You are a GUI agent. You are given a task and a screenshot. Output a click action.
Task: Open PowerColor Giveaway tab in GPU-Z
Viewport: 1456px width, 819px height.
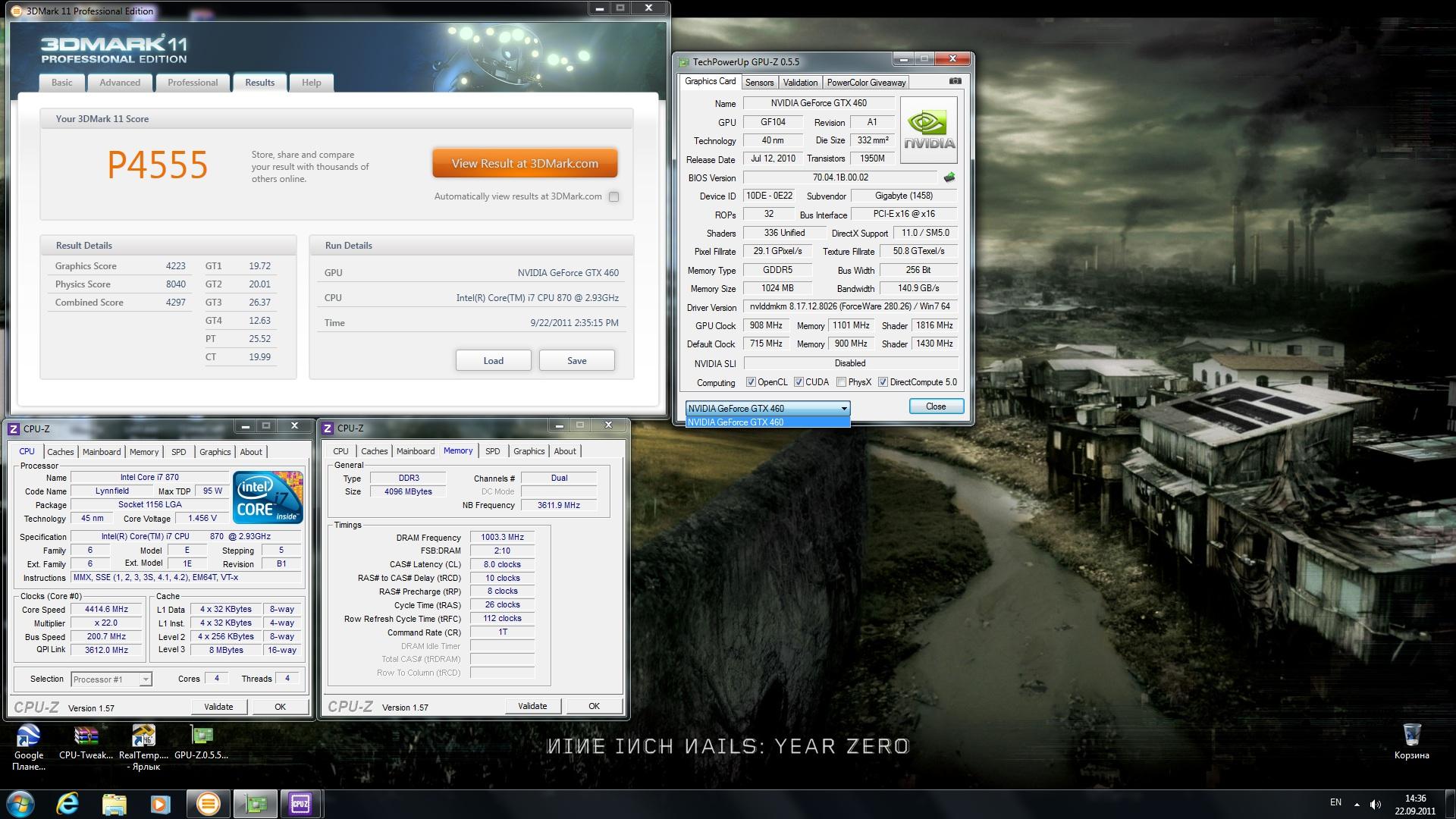[866, 83]
